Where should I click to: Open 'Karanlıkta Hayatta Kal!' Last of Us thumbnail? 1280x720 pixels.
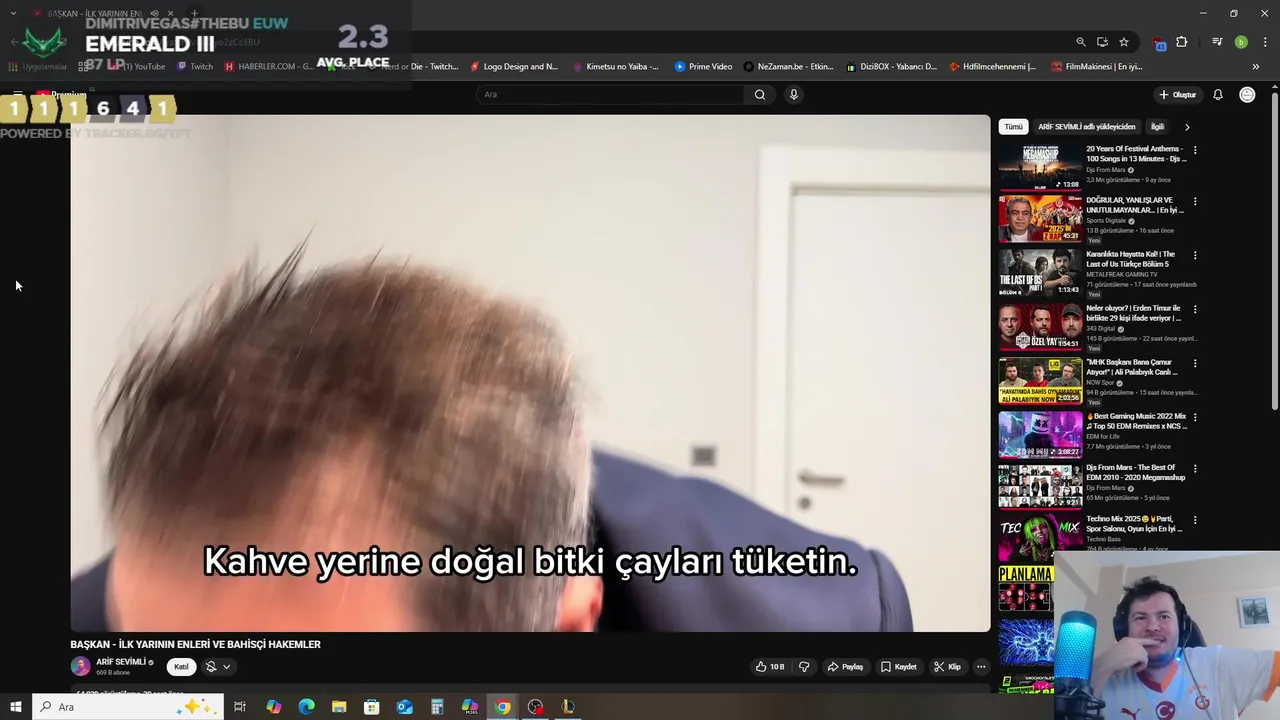pyautogui.click(x=1040, y=273)
